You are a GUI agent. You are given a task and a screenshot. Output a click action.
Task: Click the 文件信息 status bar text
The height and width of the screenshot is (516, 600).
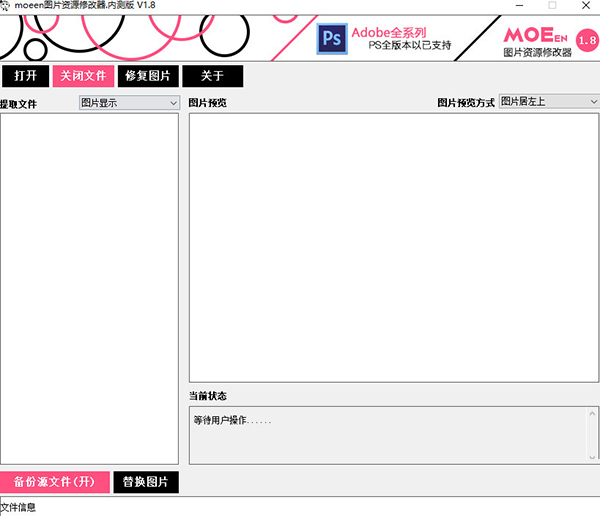(x=18, y=508)
